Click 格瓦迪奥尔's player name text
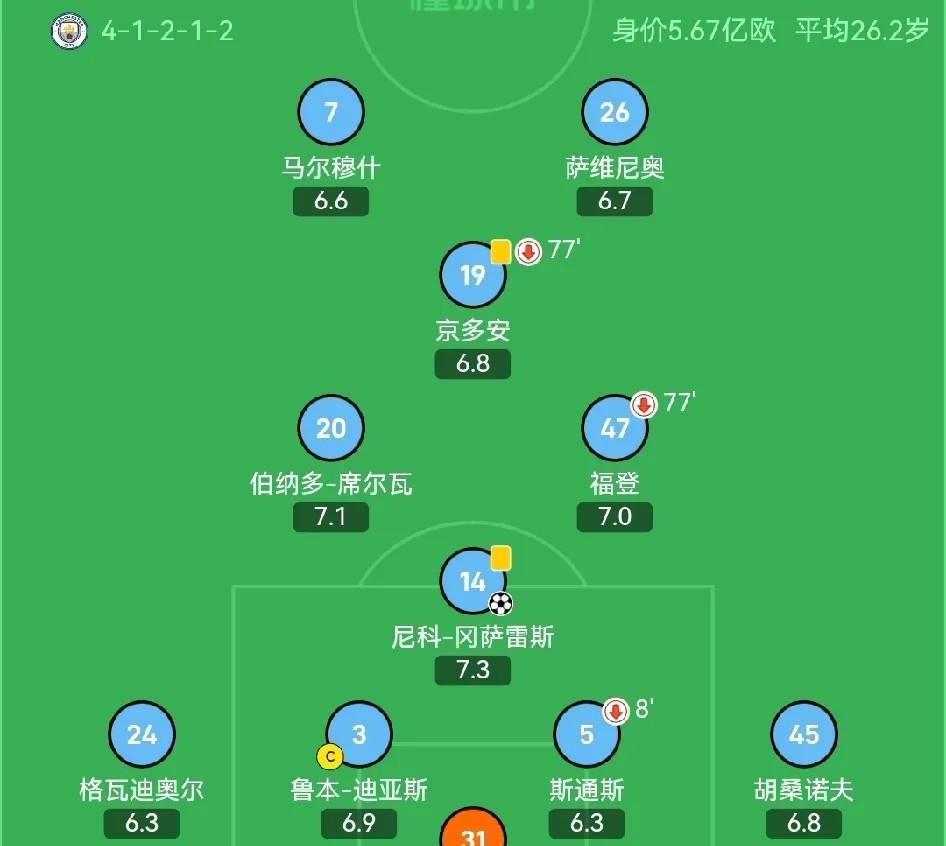946x846 pixels. point(141,787)
